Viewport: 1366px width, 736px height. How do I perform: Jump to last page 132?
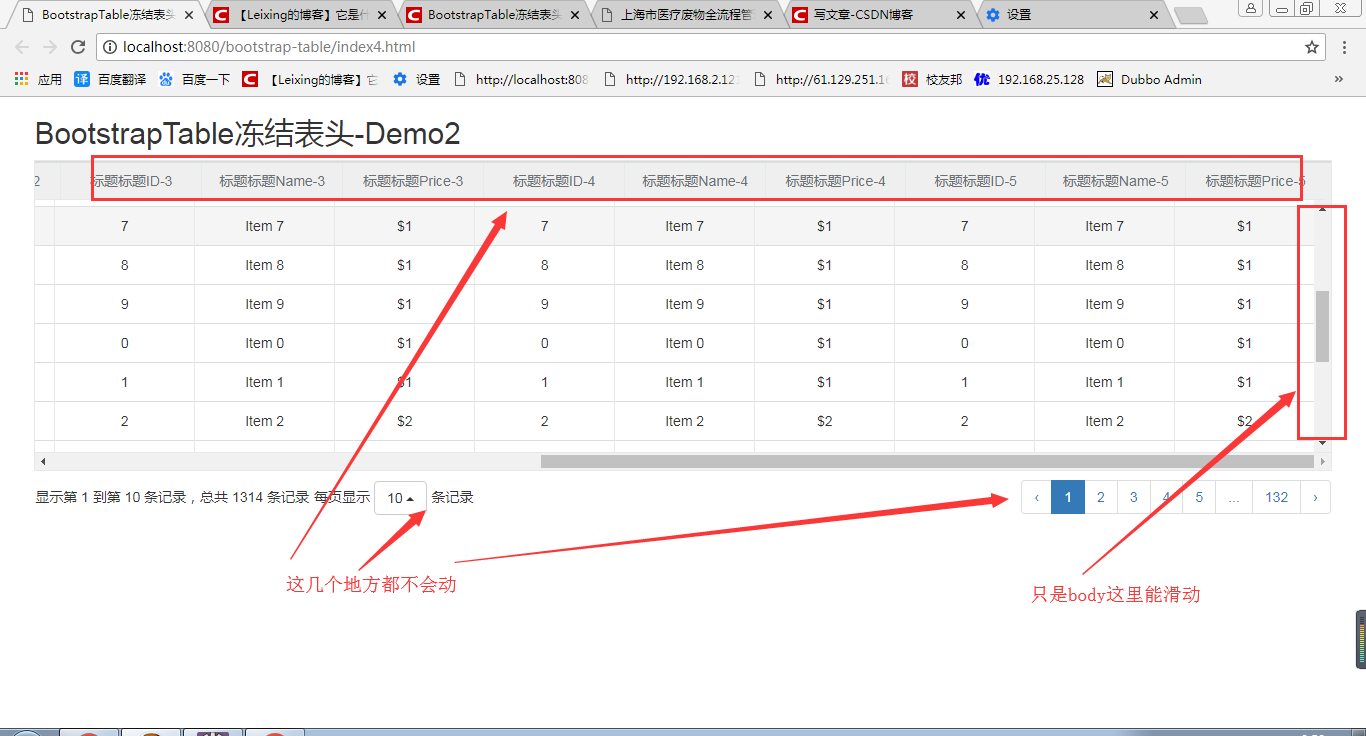click(x=1276, y=497)
